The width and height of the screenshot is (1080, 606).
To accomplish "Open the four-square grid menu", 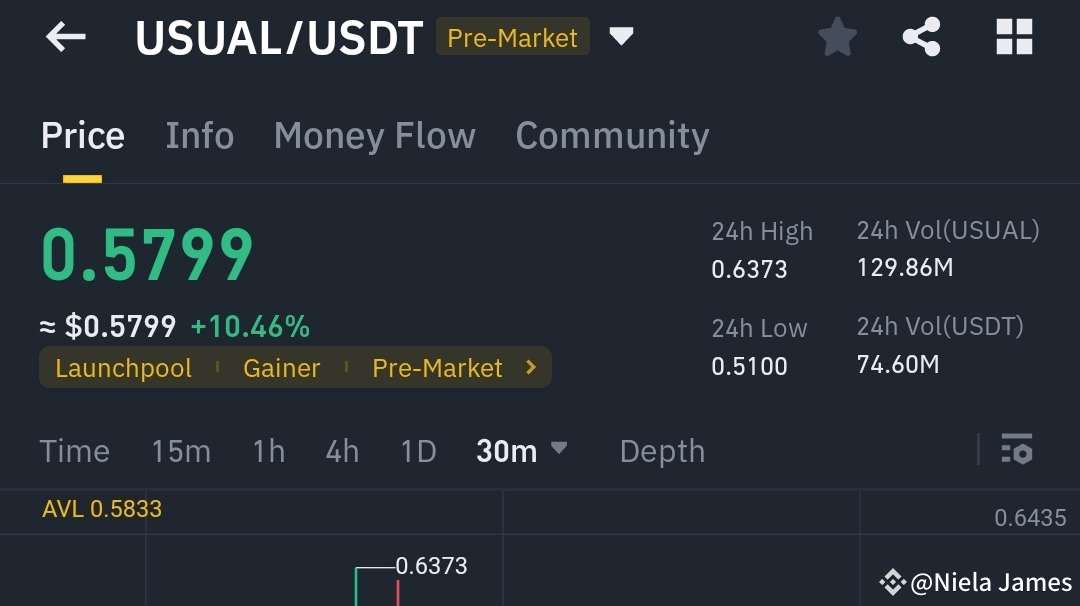I will (x=1014, y=36).
